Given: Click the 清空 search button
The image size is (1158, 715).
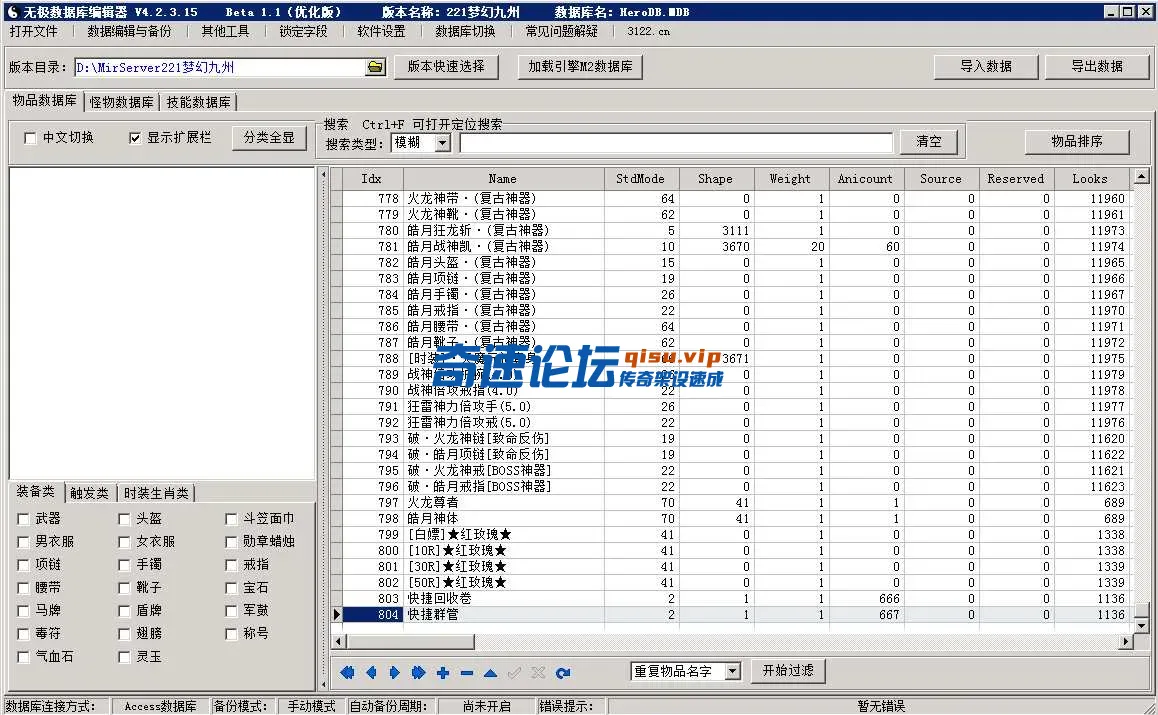Looking at the screenshot, I should pyautogui.click(x=928, y=142).
